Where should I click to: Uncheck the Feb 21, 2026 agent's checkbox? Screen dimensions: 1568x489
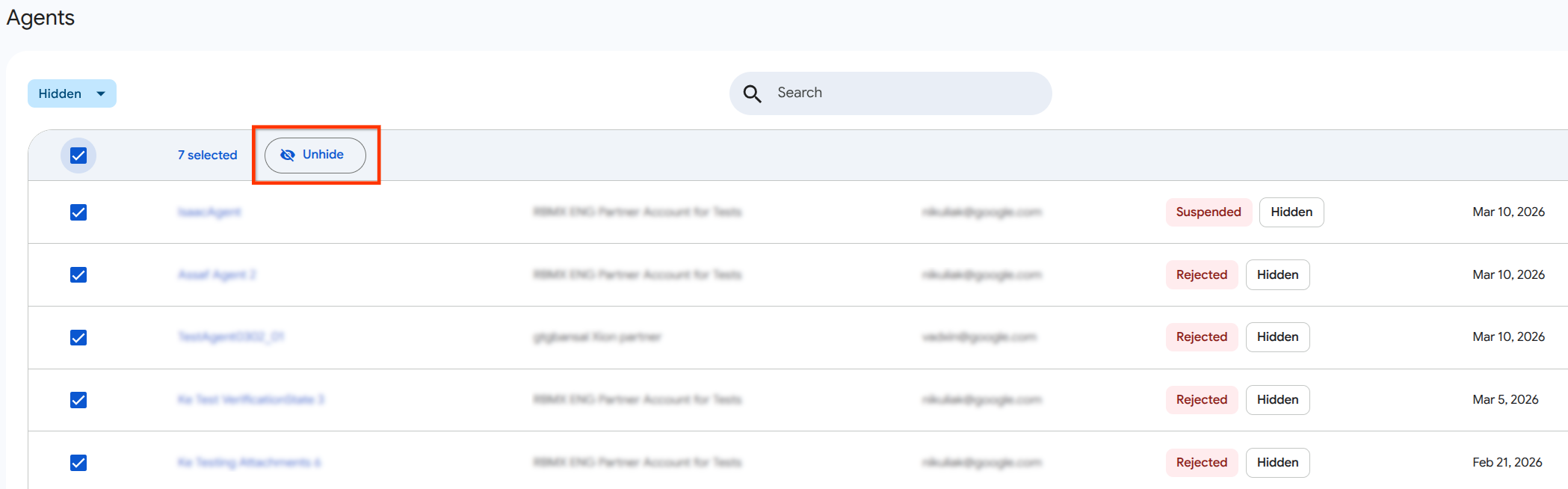[x=78, y=463]
